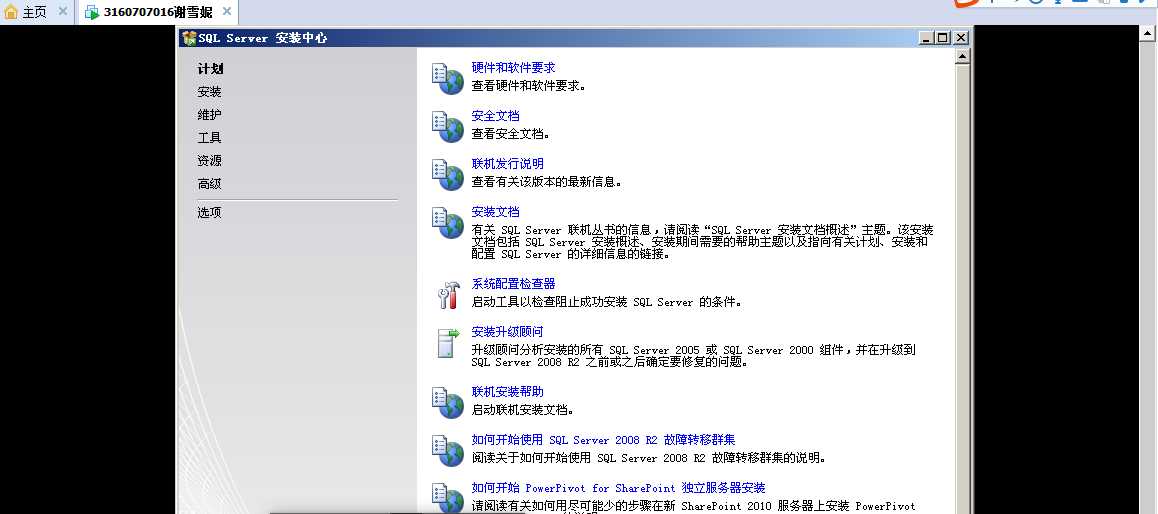Click the scrollbar up arrow

click(962, 56)
